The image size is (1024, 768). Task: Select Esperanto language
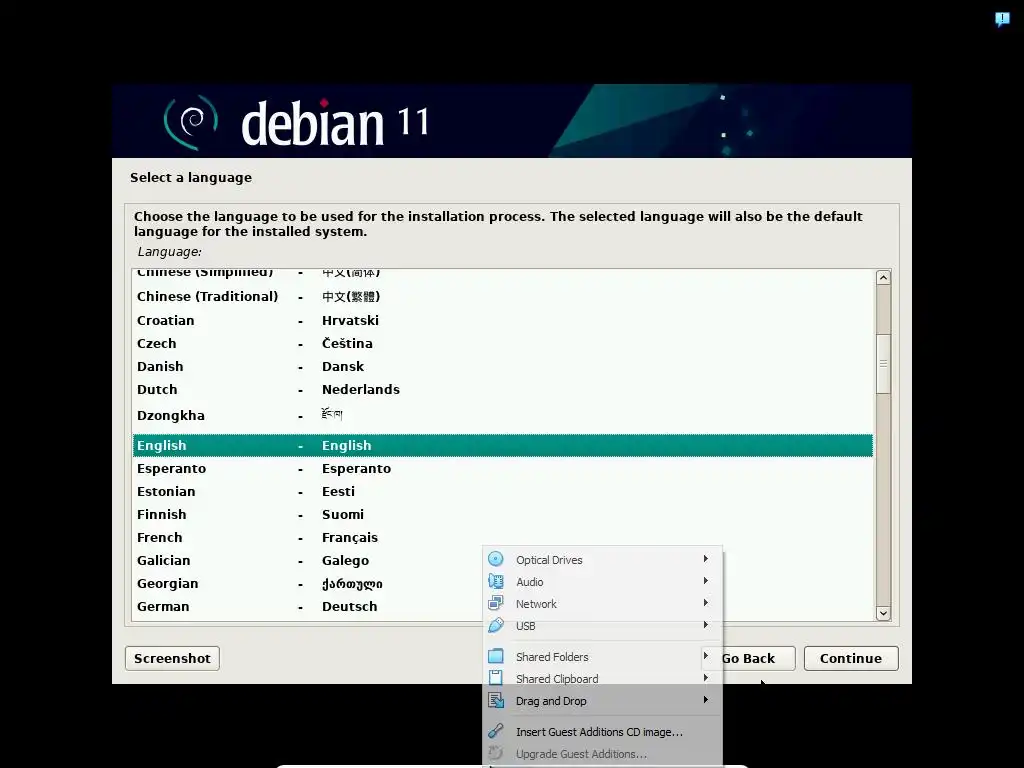tap(503, 468)
